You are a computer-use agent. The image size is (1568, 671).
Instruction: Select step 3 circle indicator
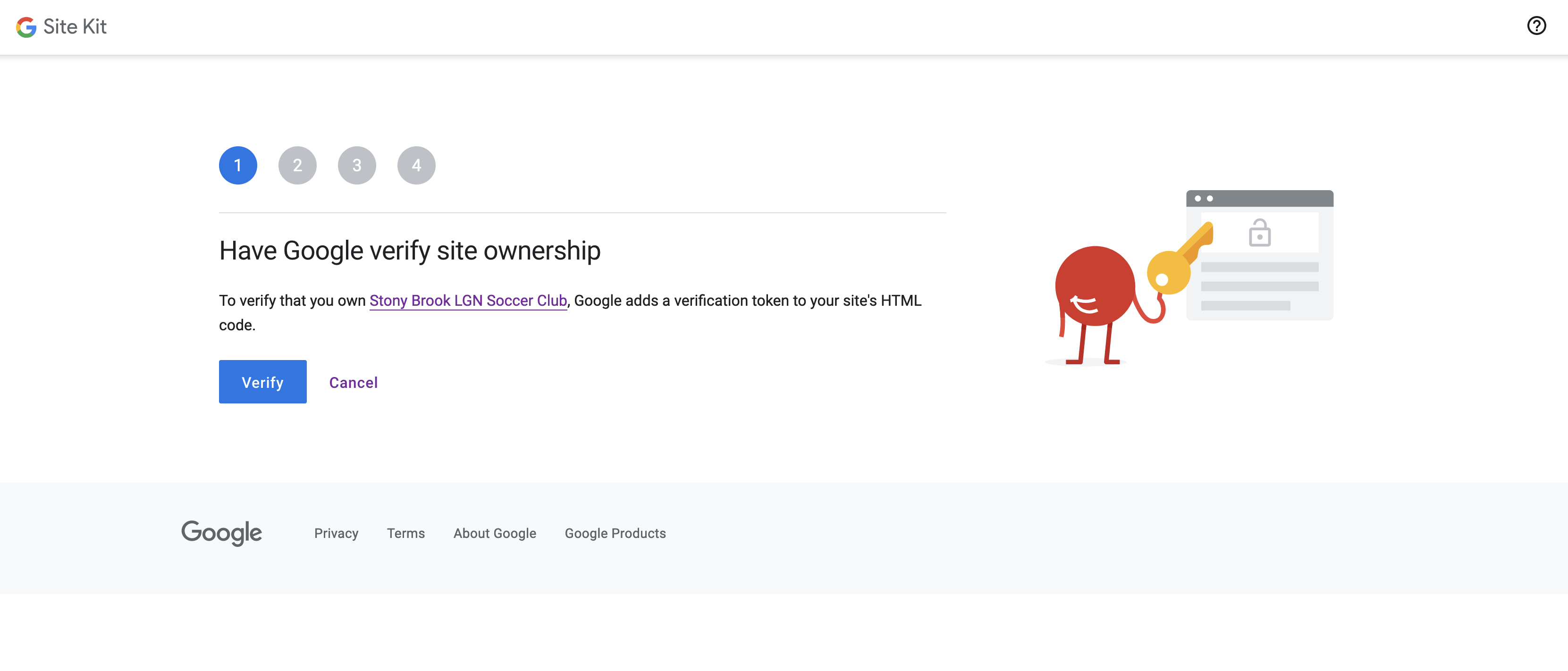coord(357,166)
